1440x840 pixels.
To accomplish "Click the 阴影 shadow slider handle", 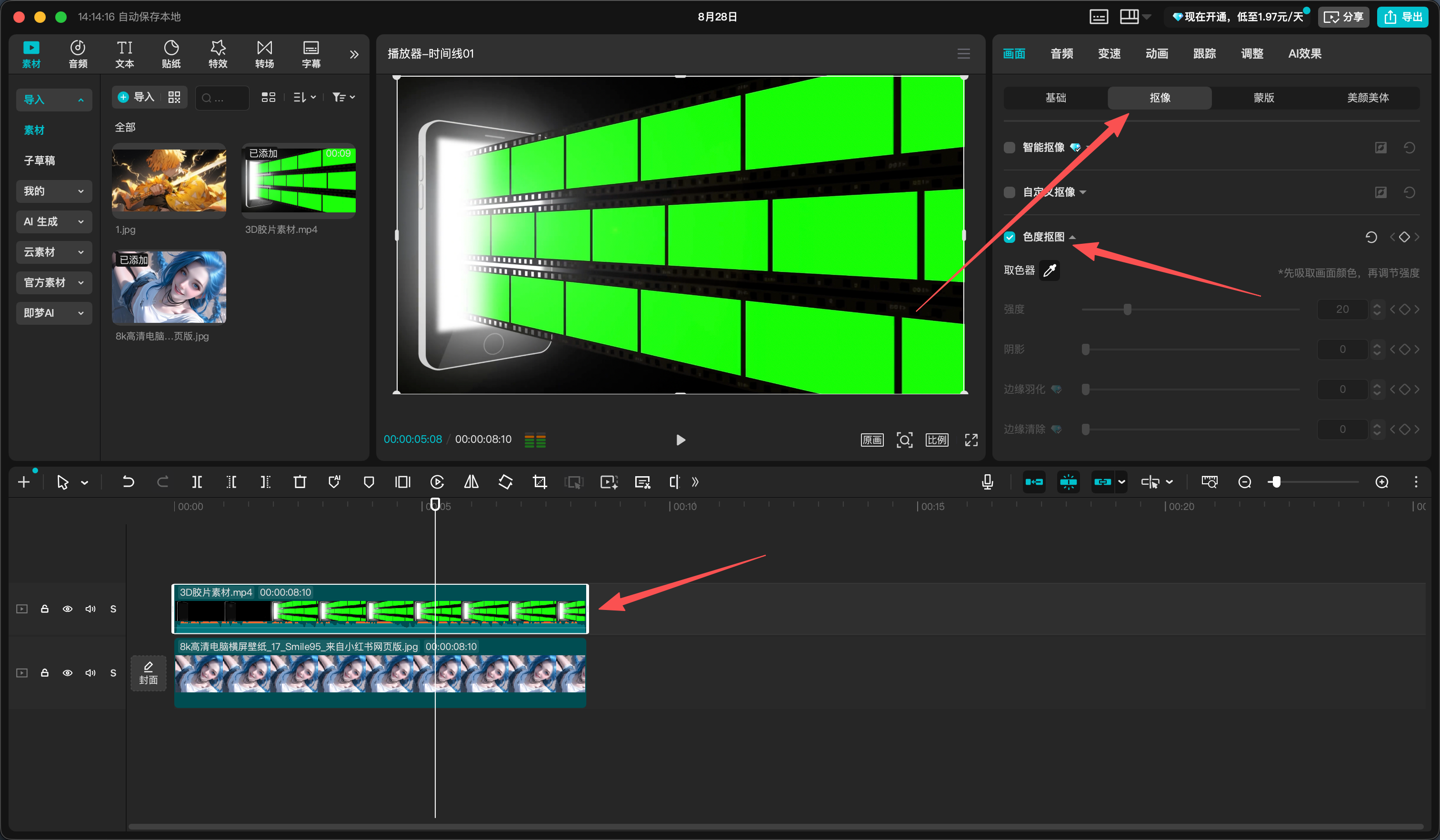I will tap(1085, 349).
